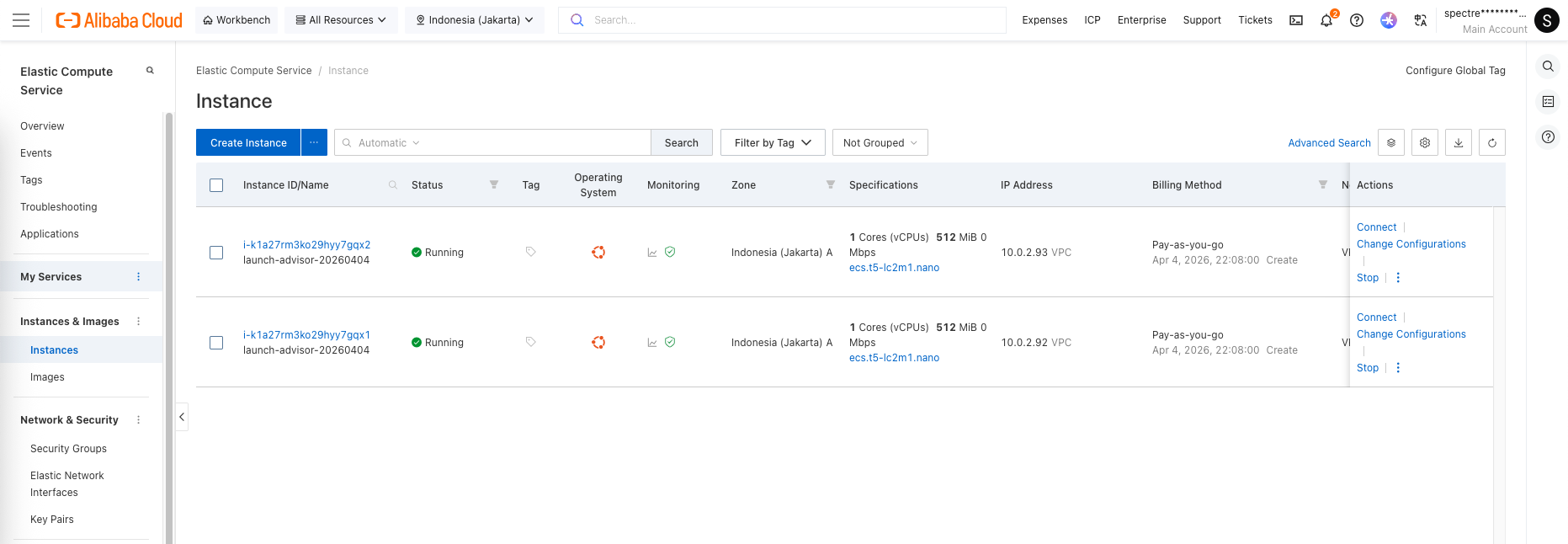Open column settings gear icon
1568x544 pixels.
(1424, 142)
